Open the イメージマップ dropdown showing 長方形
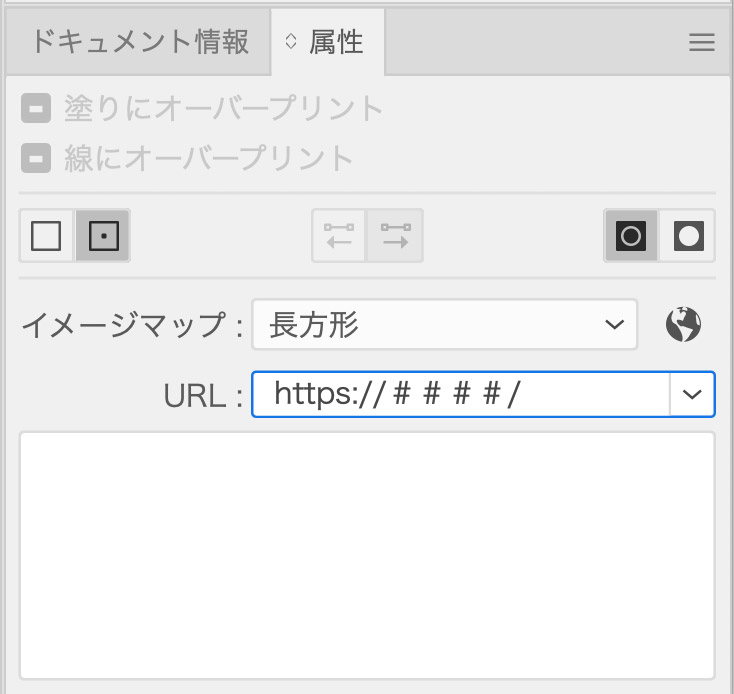 [444, 324]
